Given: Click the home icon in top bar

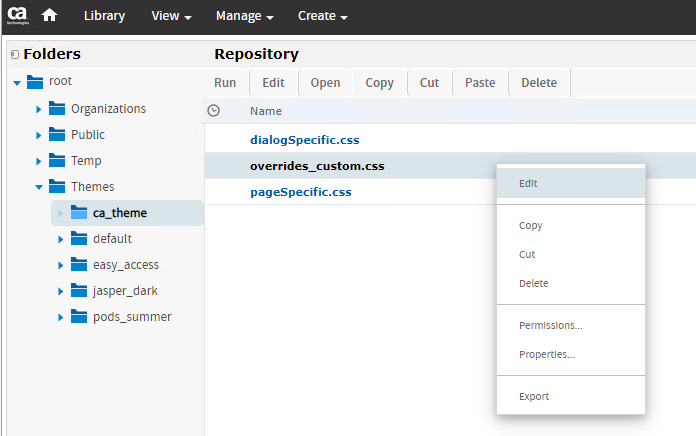Looking at the screenshot, I should 49,16.
